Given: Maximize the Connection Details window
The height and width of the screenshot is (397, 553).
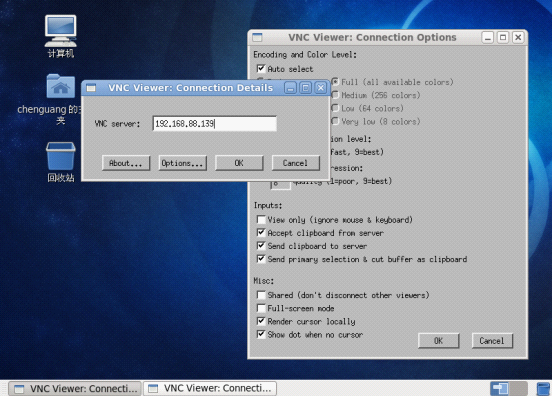Looking at the screenshot, I should (x=305, y=88).
